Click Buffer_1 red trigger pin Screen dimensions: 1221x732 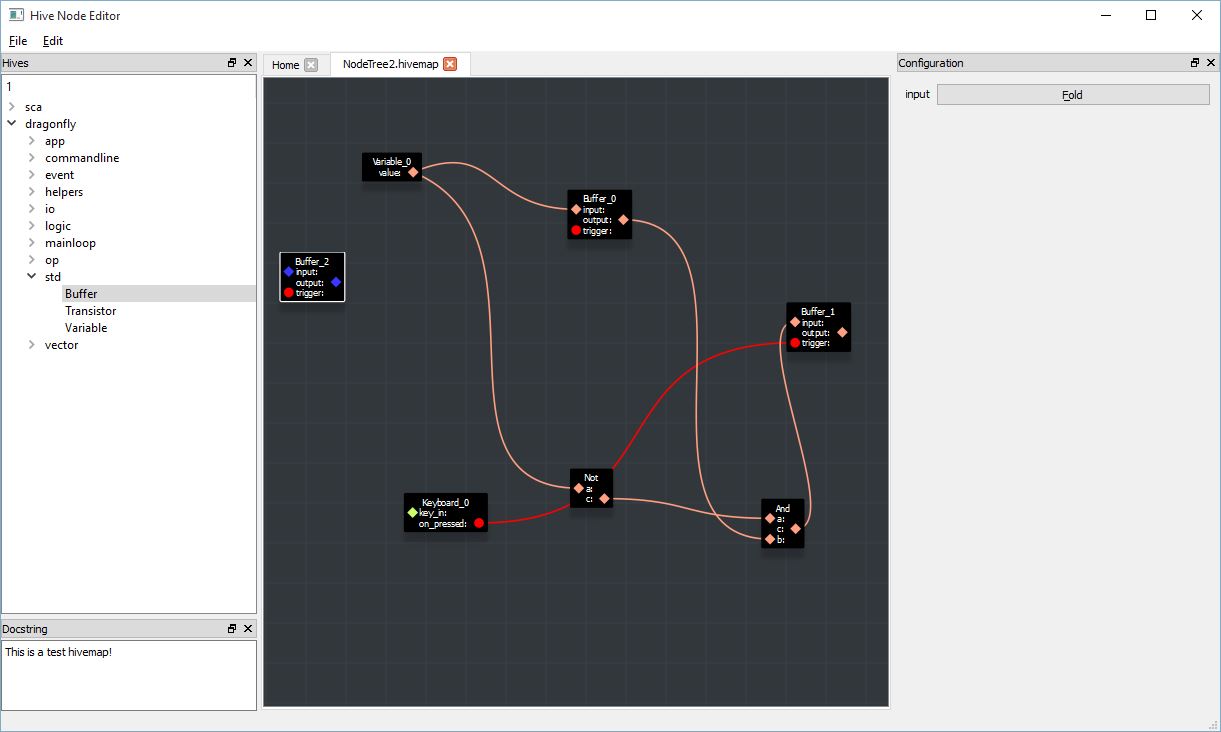tap(795, 343)
